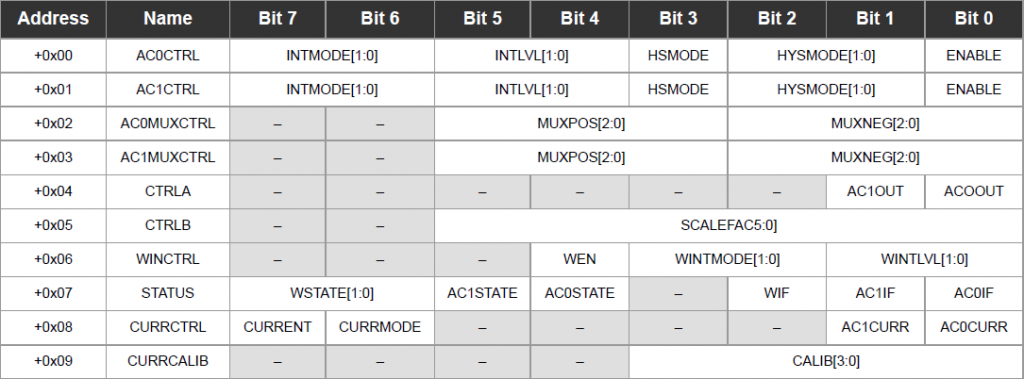
Task: Select the AC0CTRL register name cell
Action: click(168, 56)
